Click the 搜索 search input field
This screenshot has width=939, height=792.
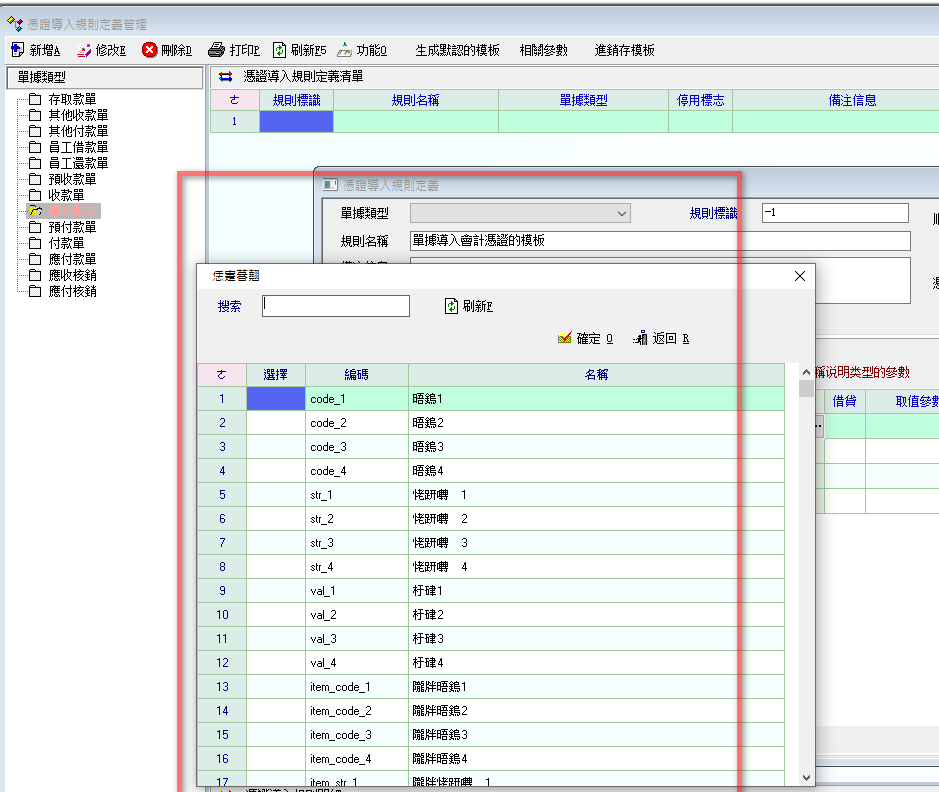[336, 306]
